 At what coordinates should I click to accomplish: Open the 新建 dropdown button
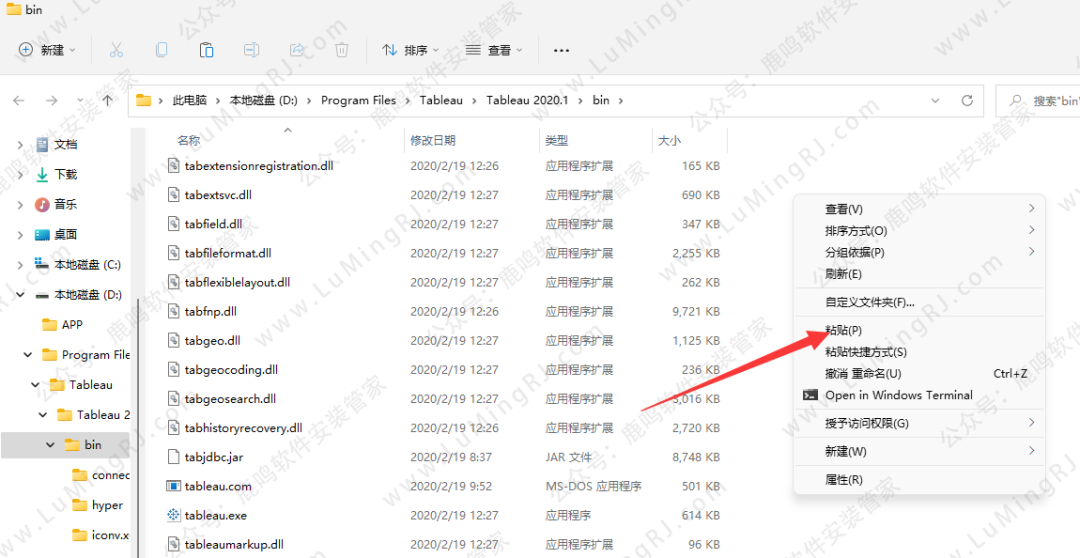[47, 50]
